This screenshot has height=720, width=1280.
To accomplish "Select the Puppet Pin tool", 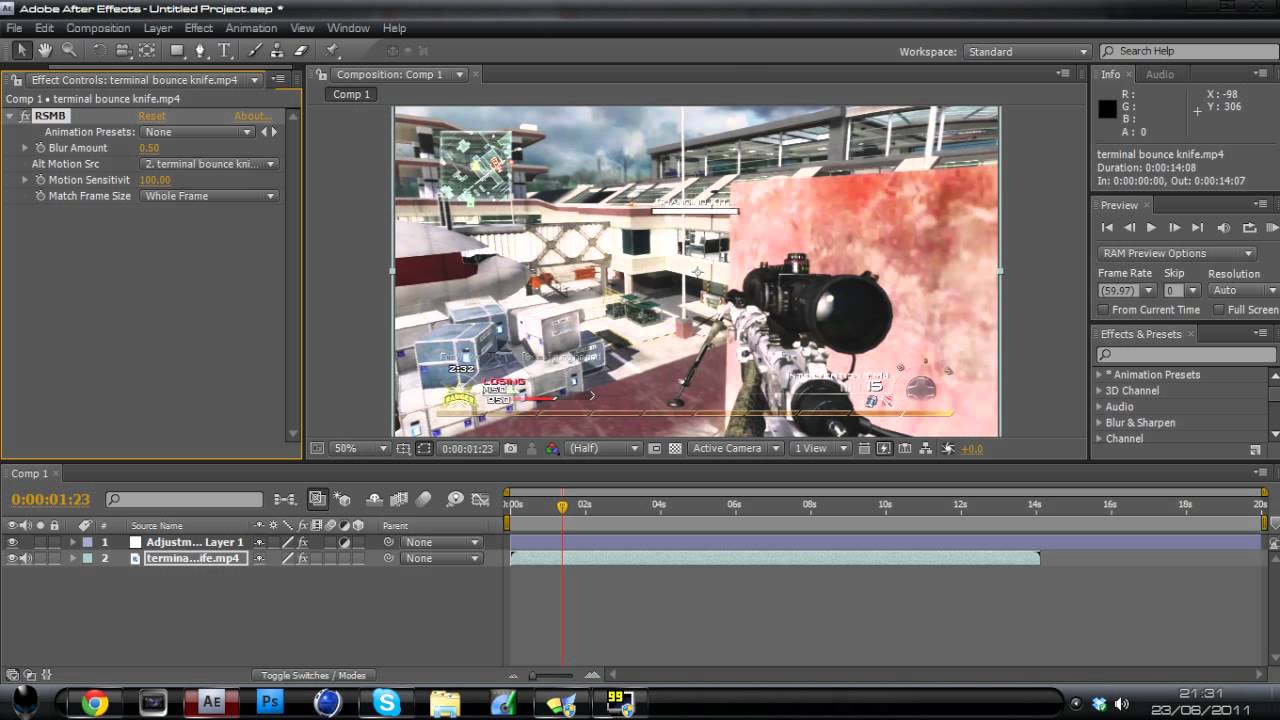I will tap(332, 50).
